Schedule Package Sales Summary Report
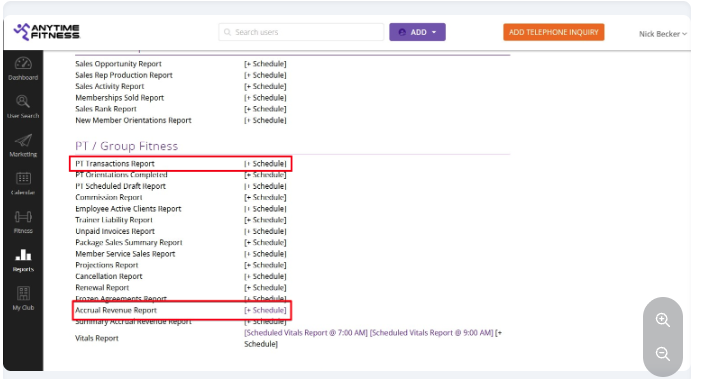 tap(265, 242)
